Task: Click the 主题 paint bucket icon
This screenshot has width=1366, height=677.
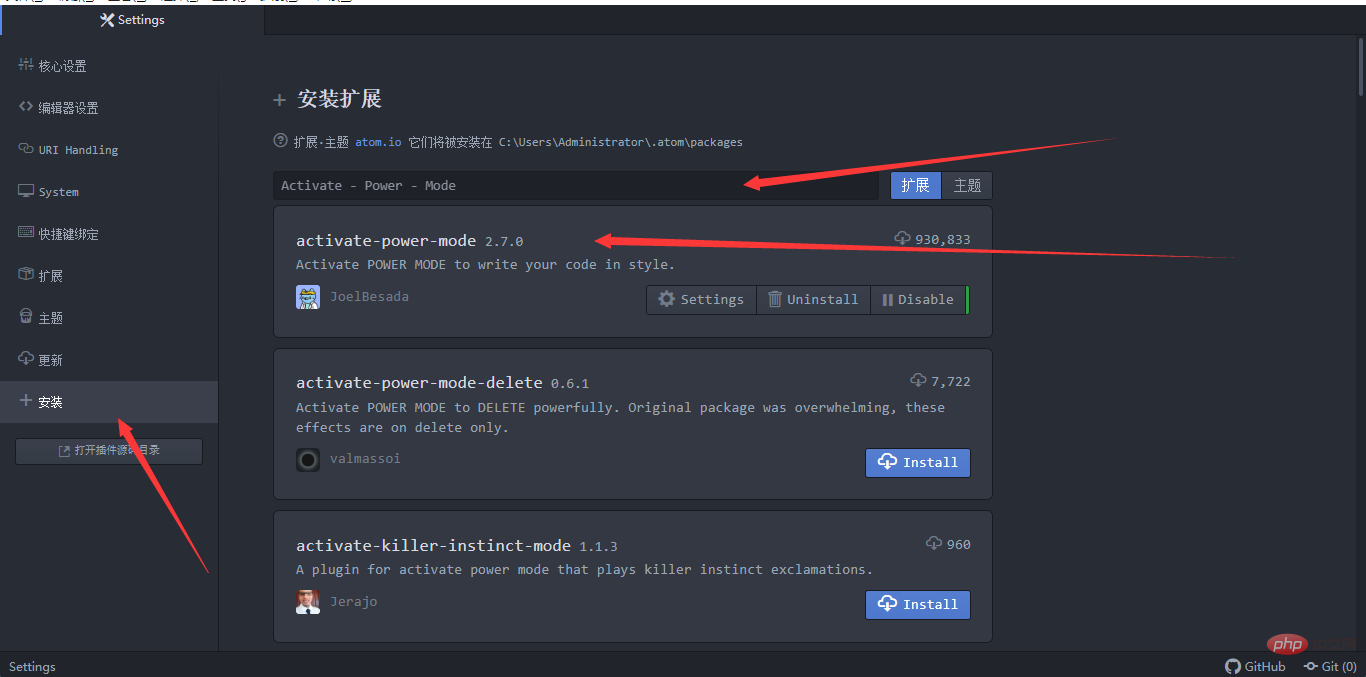Action: (x=26, y=317)
